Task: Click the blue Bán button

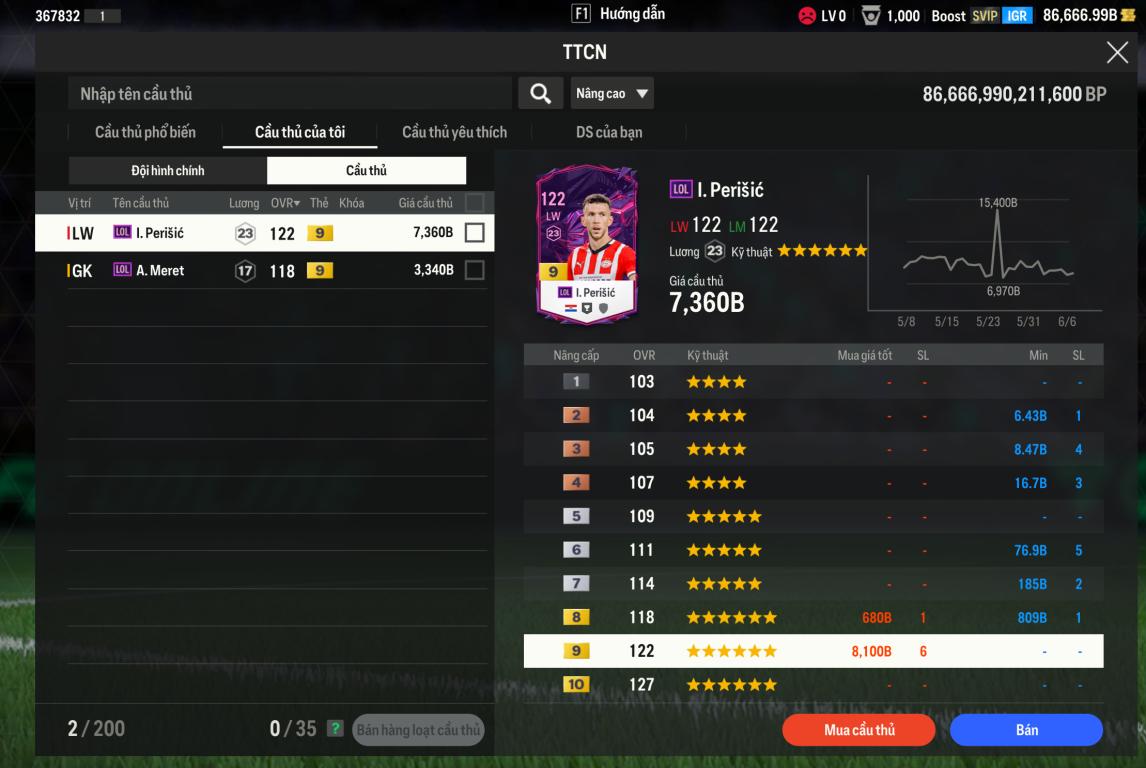Action: click(x=1026, y=729)
